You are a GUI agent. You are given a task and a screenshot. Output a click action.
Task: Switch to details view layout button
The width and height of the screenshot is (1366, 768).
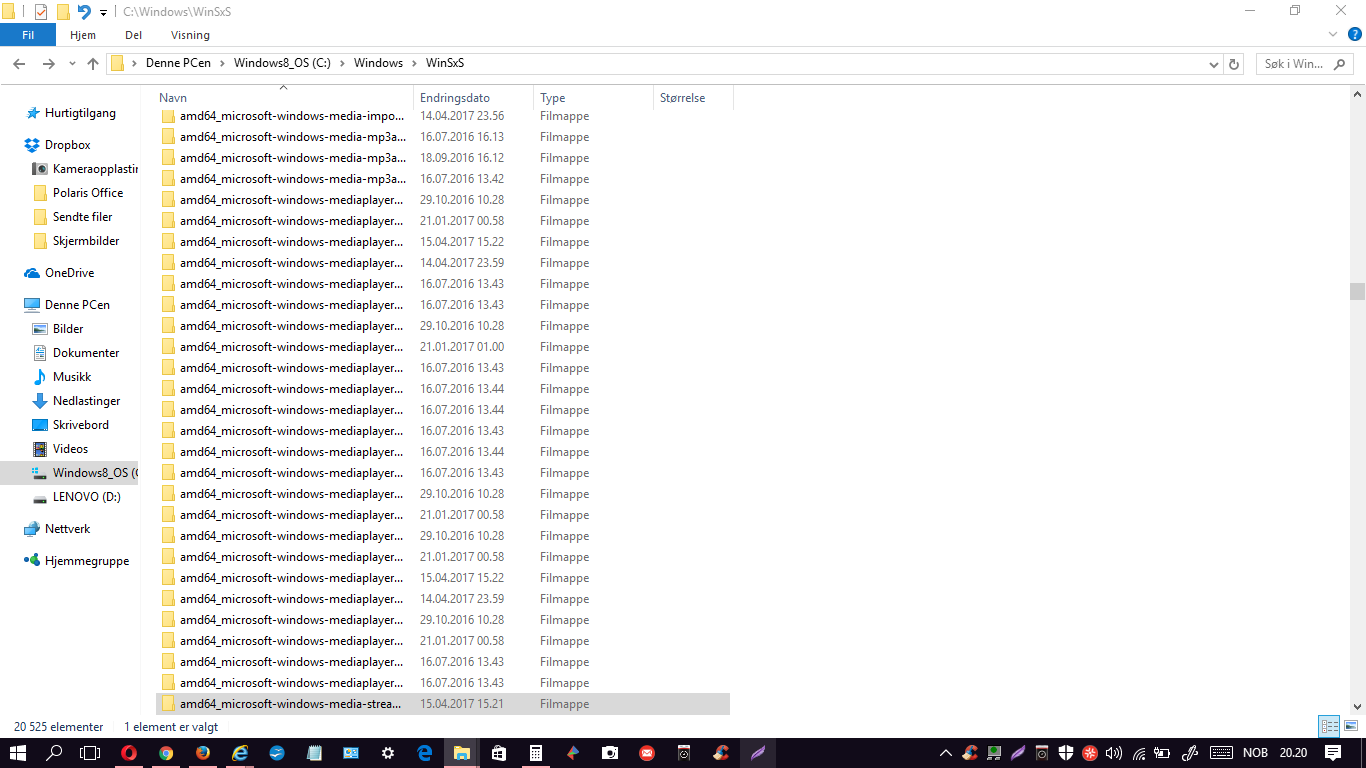(1329, 727)
